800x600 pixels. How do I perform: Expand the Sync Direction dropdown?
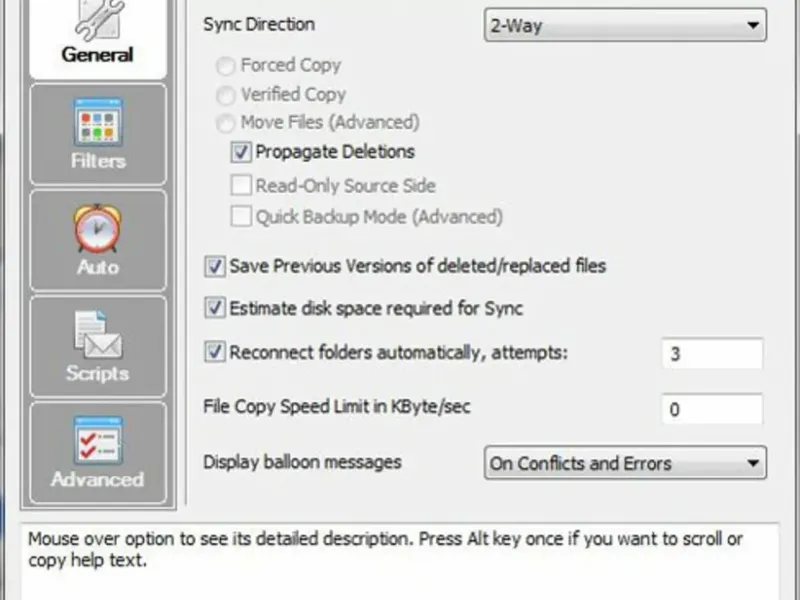click(x=625, y=26)
